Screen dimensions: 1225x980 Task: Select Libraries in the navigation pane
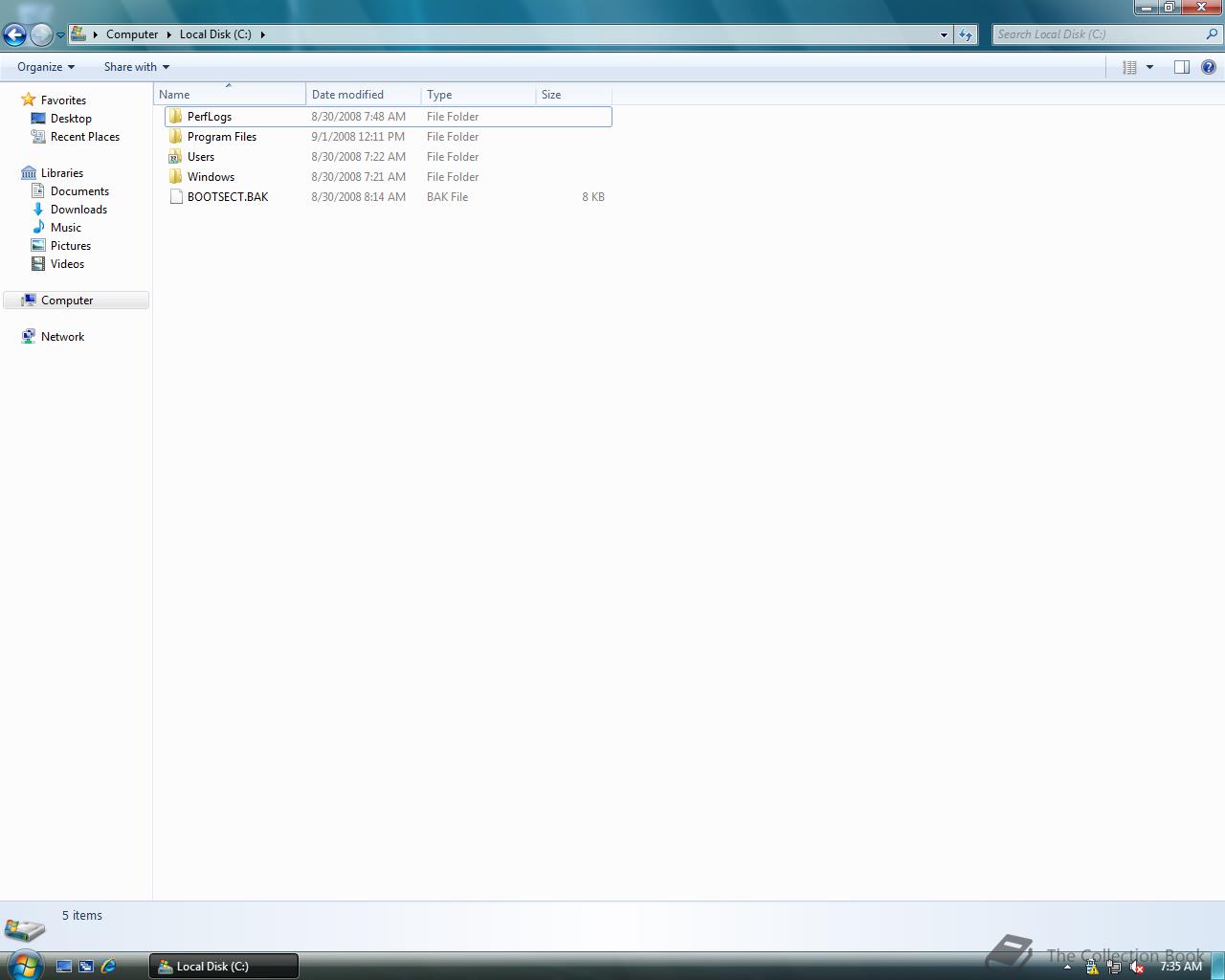(x=62, y=173)
